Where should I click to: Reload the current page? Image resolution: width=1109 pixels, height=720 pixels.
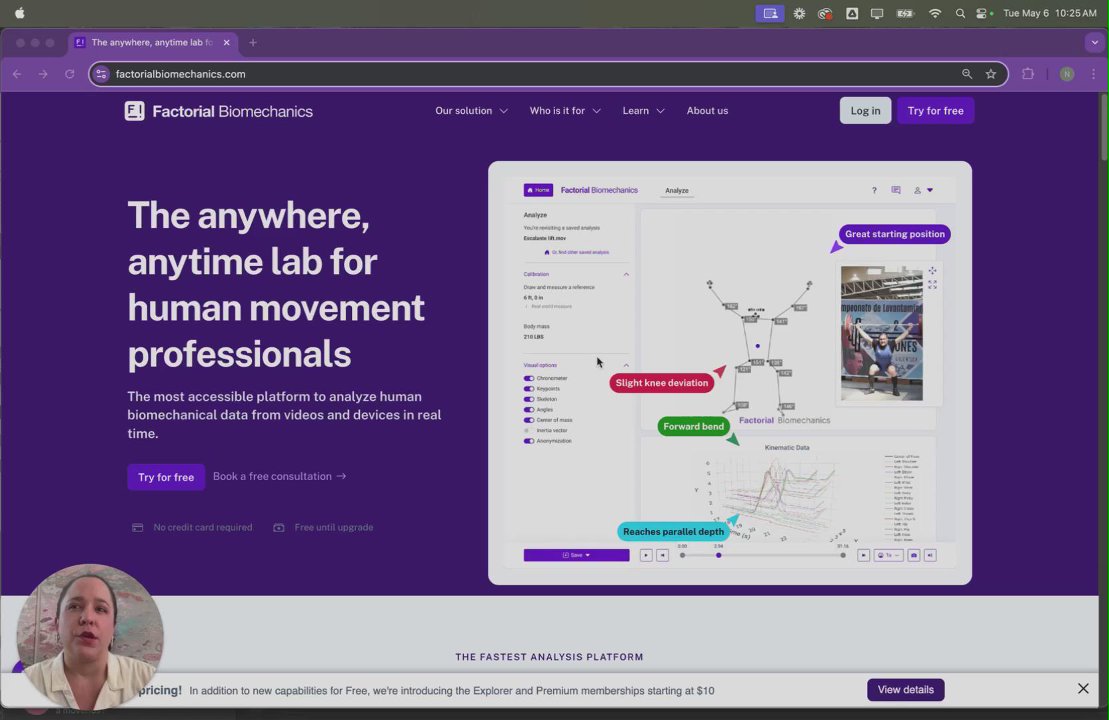(x=69, y=74)
